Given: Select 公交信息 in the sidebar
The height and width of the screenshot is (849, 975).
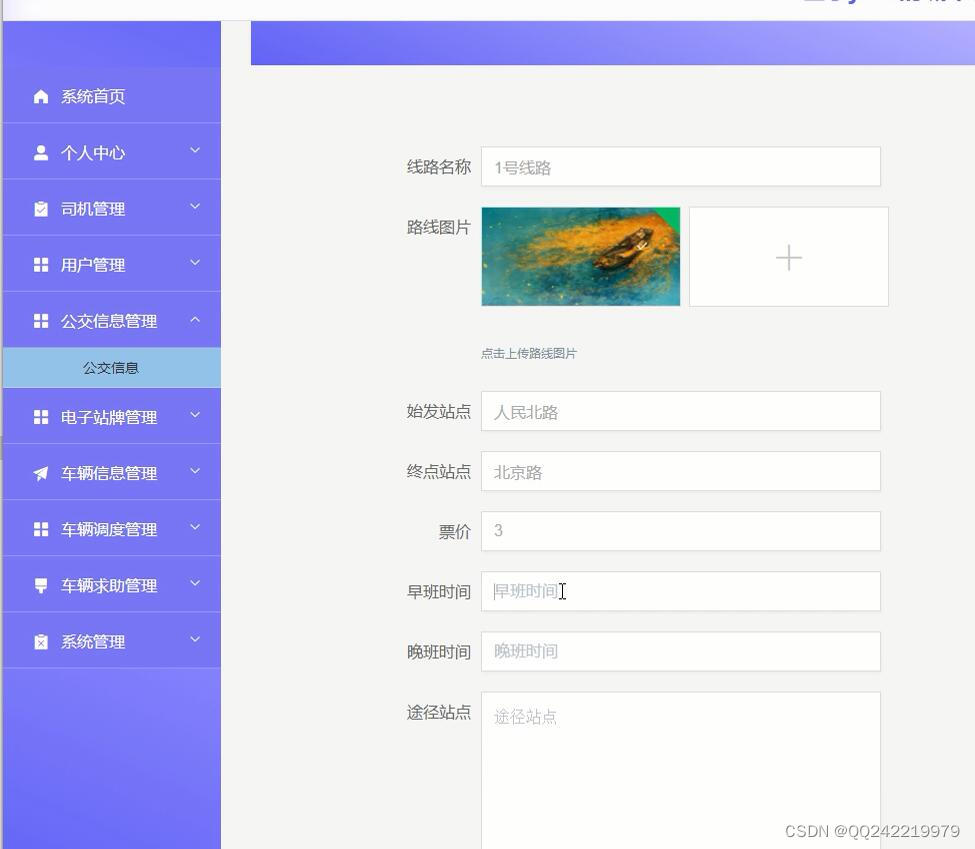Looking at the screenshot, I should pos(110,367).
